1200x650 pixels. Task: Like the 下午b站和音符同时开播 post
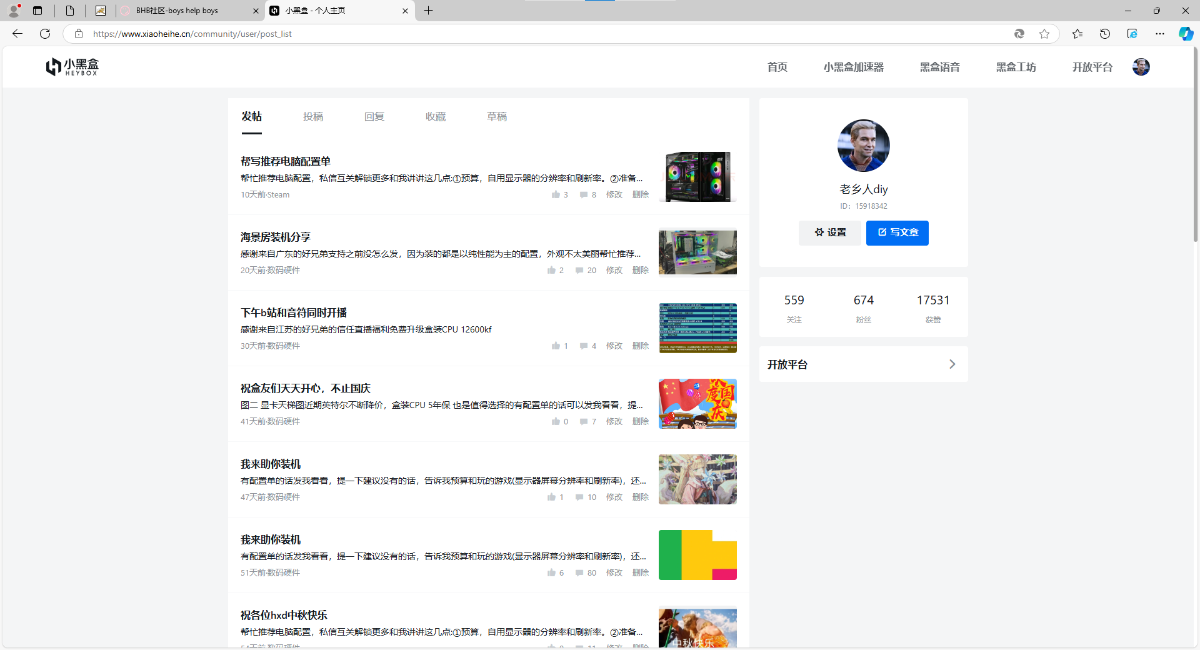(555, 346)
